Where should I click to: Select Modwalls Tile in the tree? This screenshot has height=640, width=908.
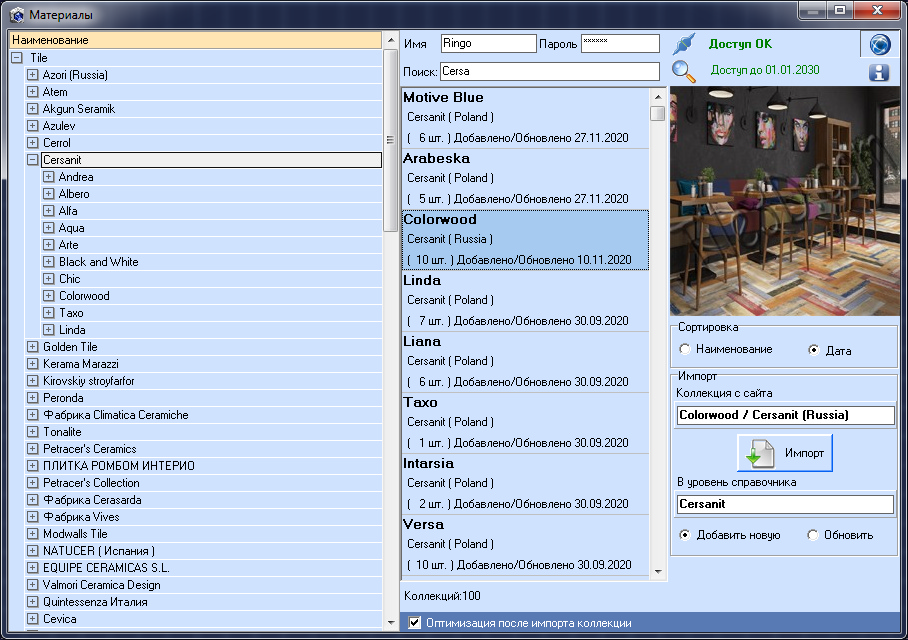coord(75,533)
